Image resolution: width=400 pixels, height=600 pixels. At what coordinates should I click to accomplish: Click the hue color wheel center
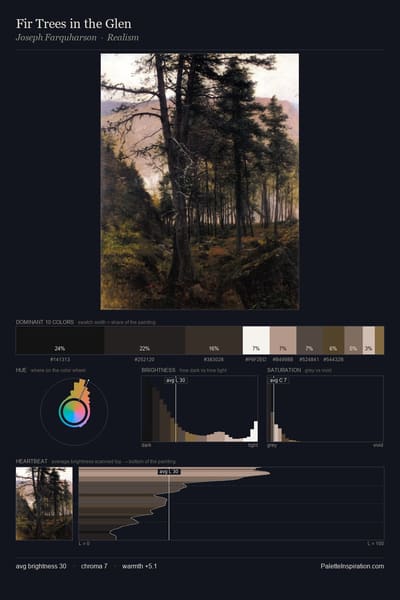[74, 412]
